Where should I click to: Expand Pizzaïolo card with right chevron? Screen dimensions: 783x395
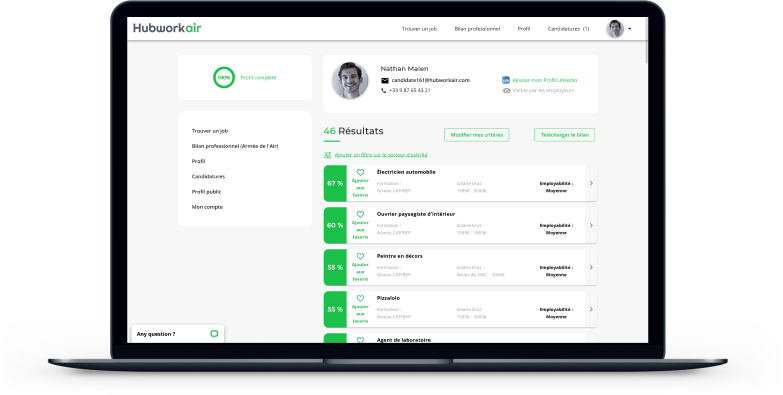tap(591, 309)
